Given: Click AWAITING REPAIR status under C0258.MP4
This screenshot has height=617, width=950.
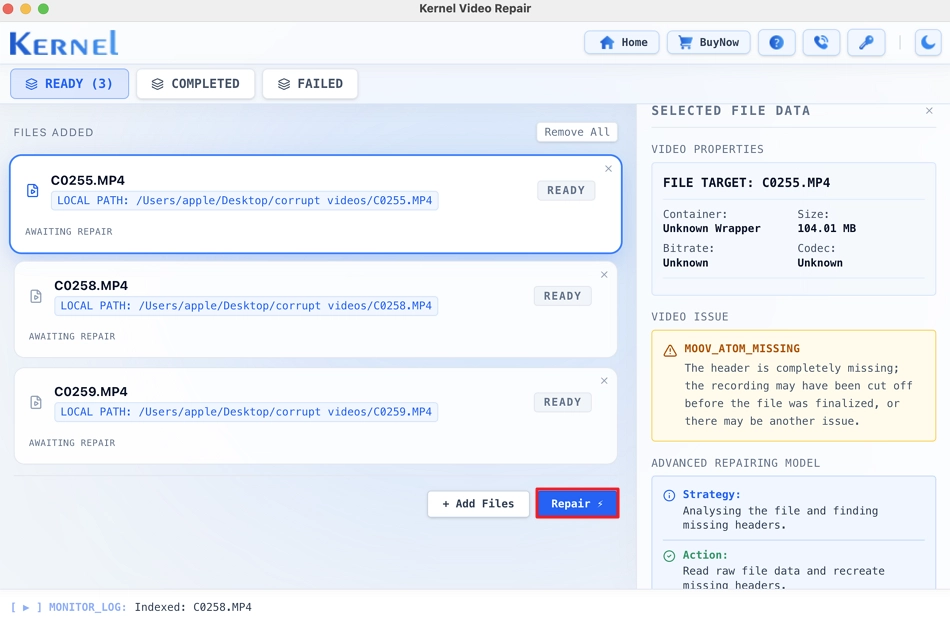Looking at the screenshot, I should (71, 336).
